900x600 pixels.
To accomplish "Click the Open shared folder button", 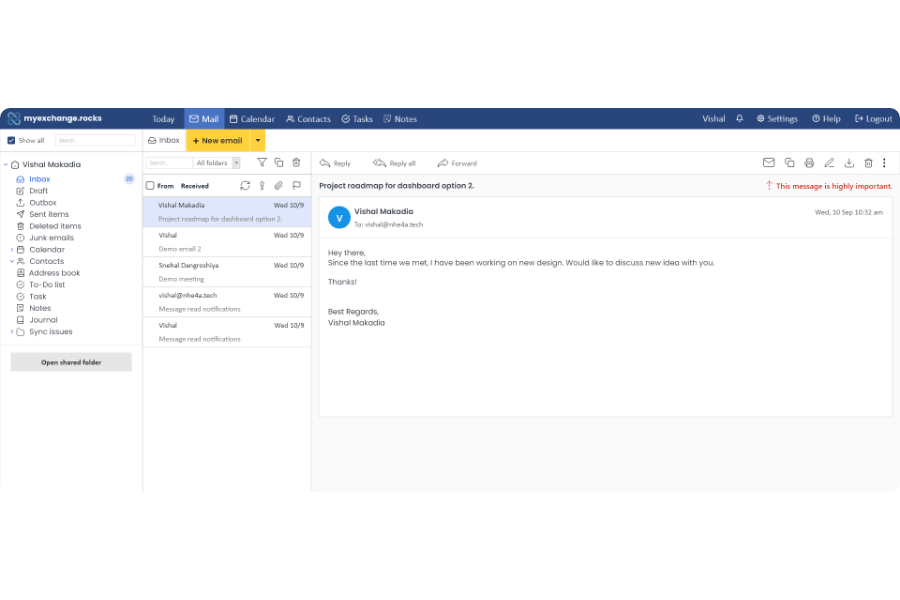I will click(71, 362).
